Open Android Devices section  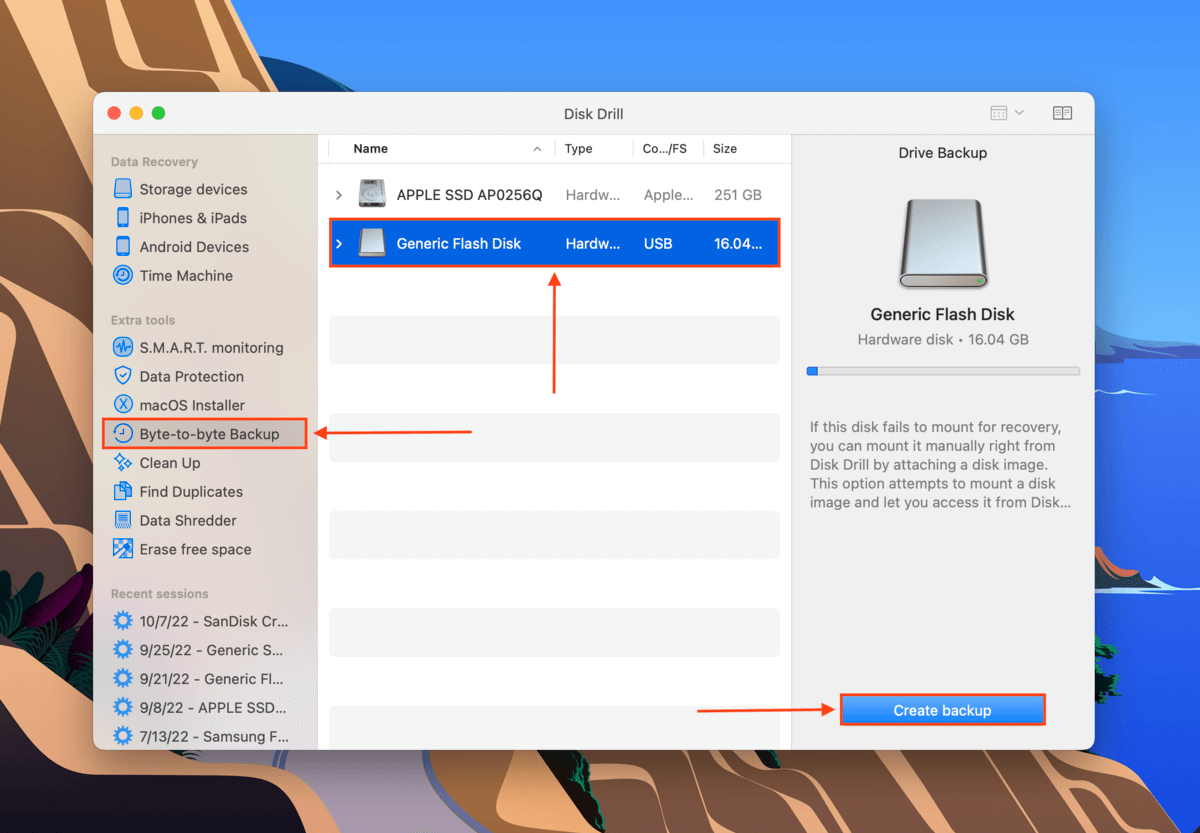pyautogui.click(x=181, y=247)
